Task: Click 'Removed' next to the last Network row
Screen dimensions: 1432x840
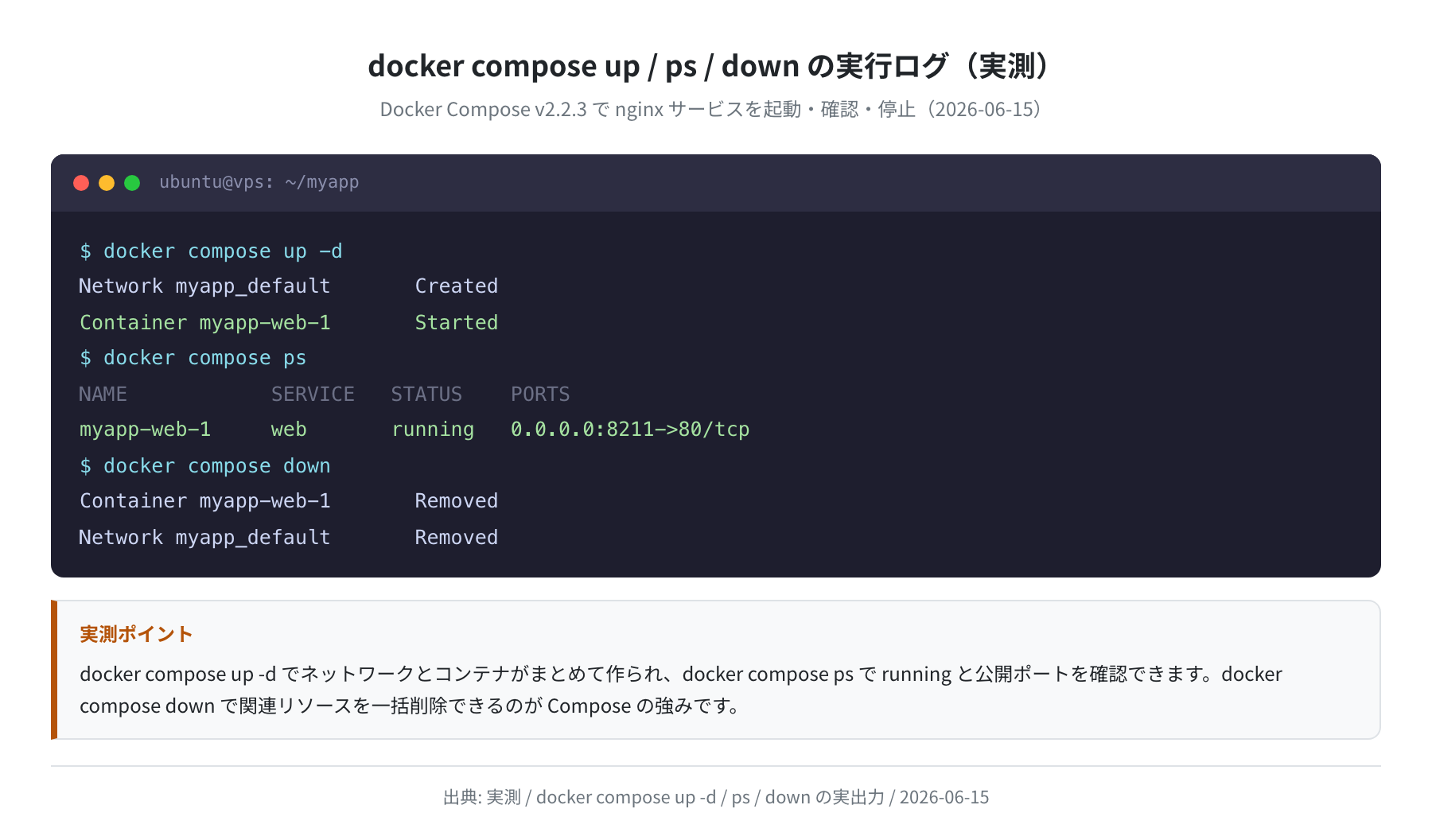Action: pyautogui.click(x=457, y=538)
